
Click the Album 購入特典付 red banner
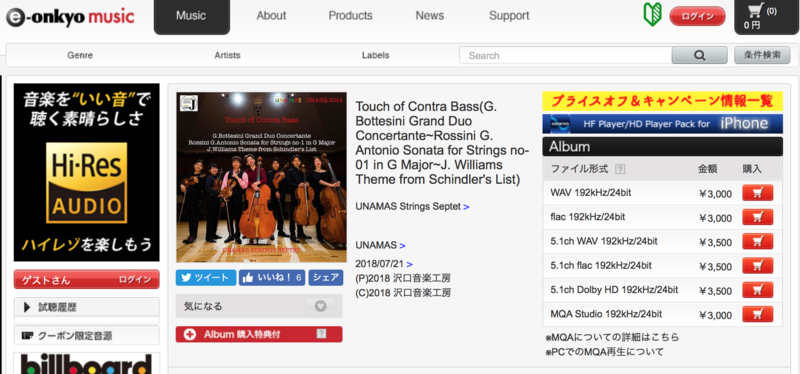click(x=259, y=334)
